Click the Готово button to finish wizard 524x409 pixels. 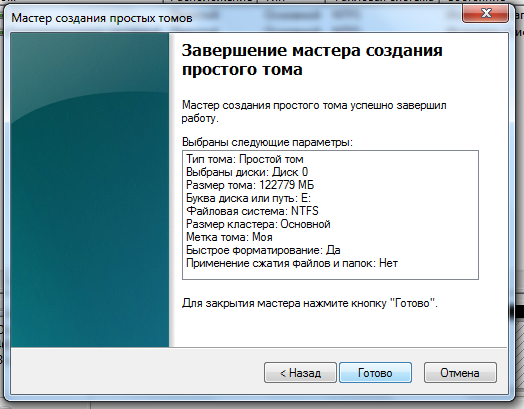pyautogui.click(x=375, y=373)
